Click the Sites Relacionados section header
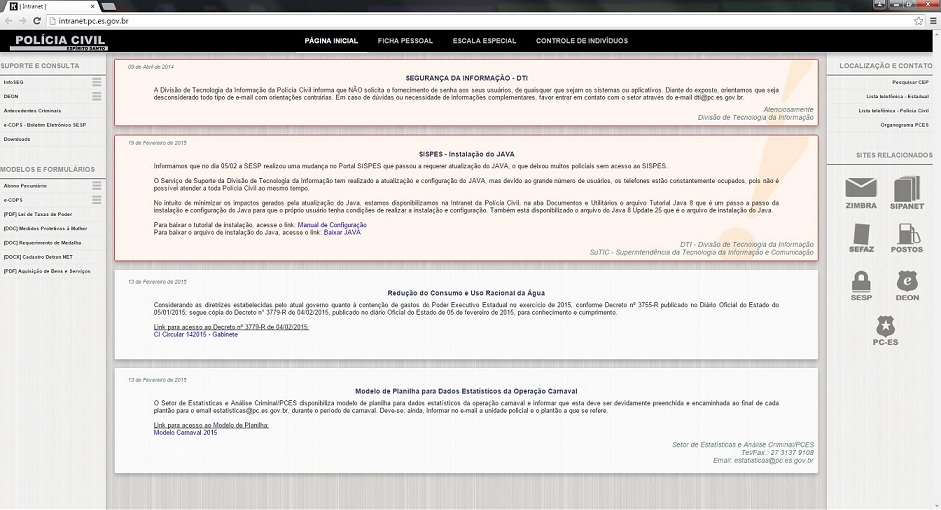Viewport: 941px width, 510px height. tap(894, 155)
